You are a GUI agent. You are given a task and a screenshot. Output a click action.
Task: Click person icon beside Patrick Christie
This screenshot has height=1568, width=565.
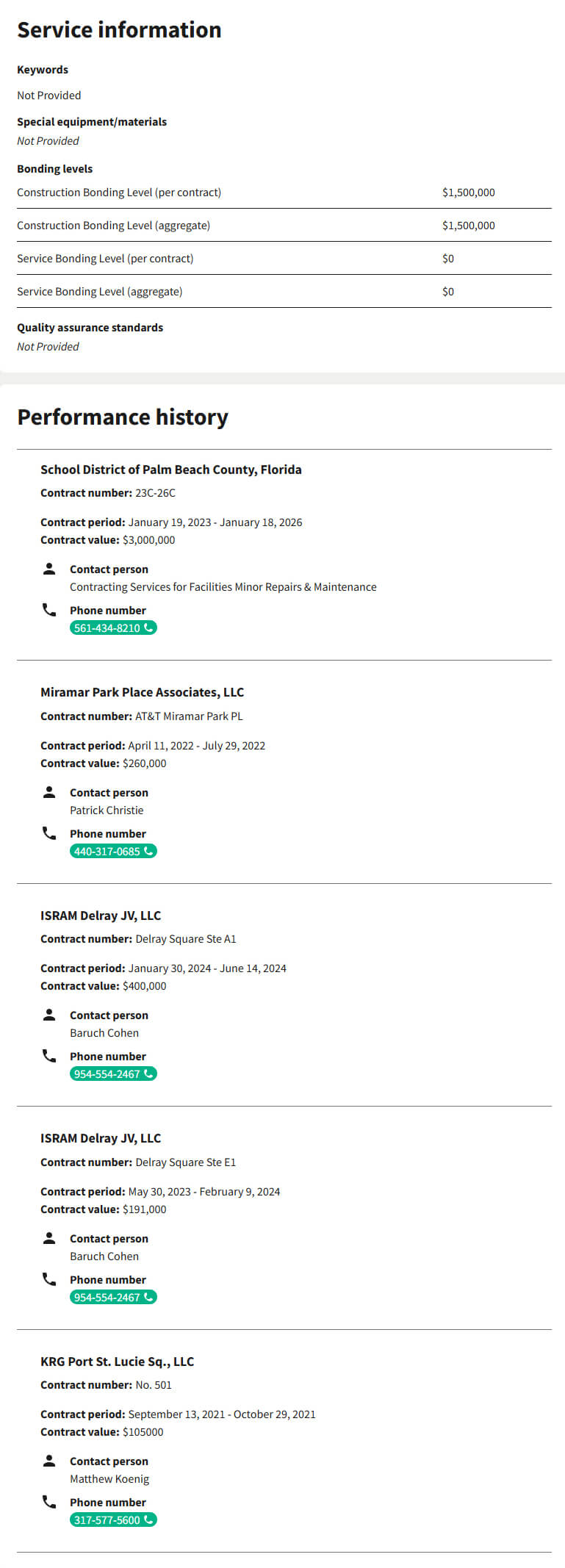49,792
